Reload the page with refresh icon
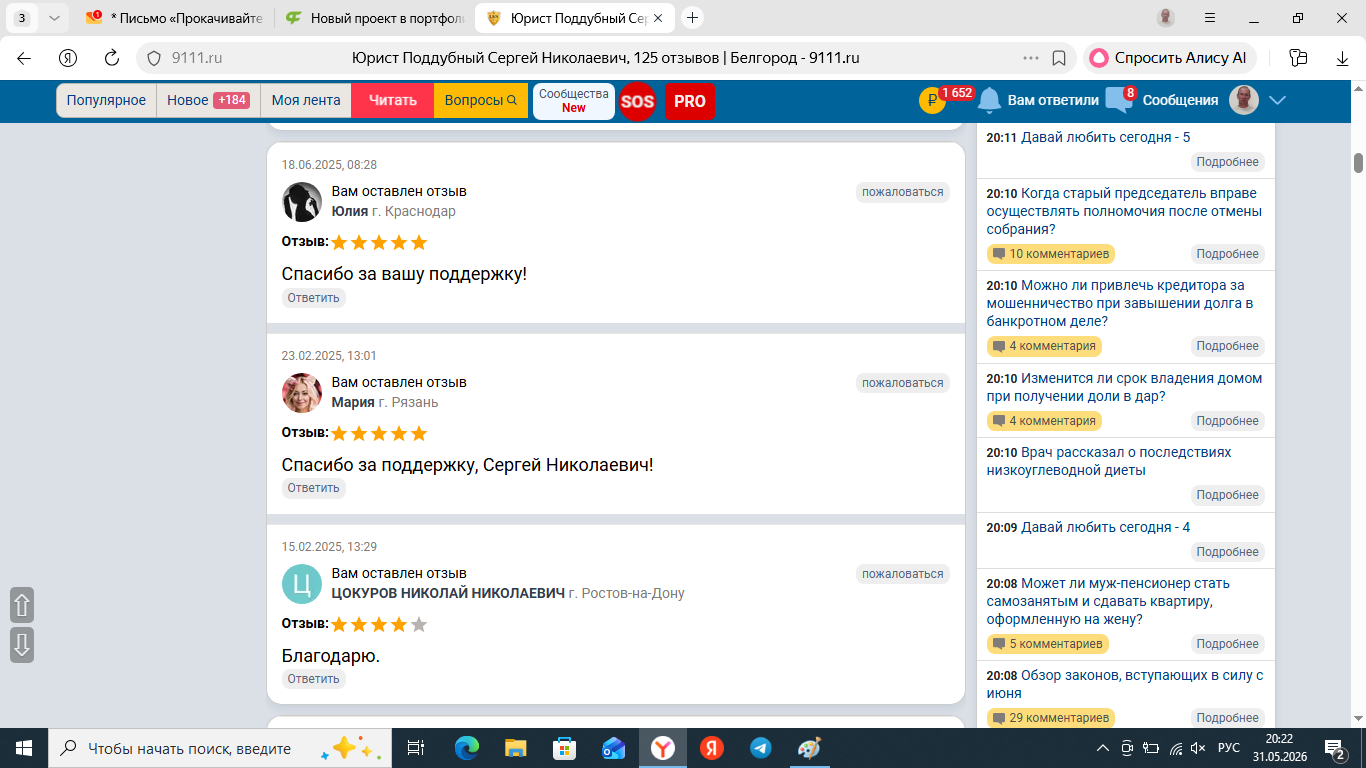This screenshot has height=768, width=1366. pos(112,58)
